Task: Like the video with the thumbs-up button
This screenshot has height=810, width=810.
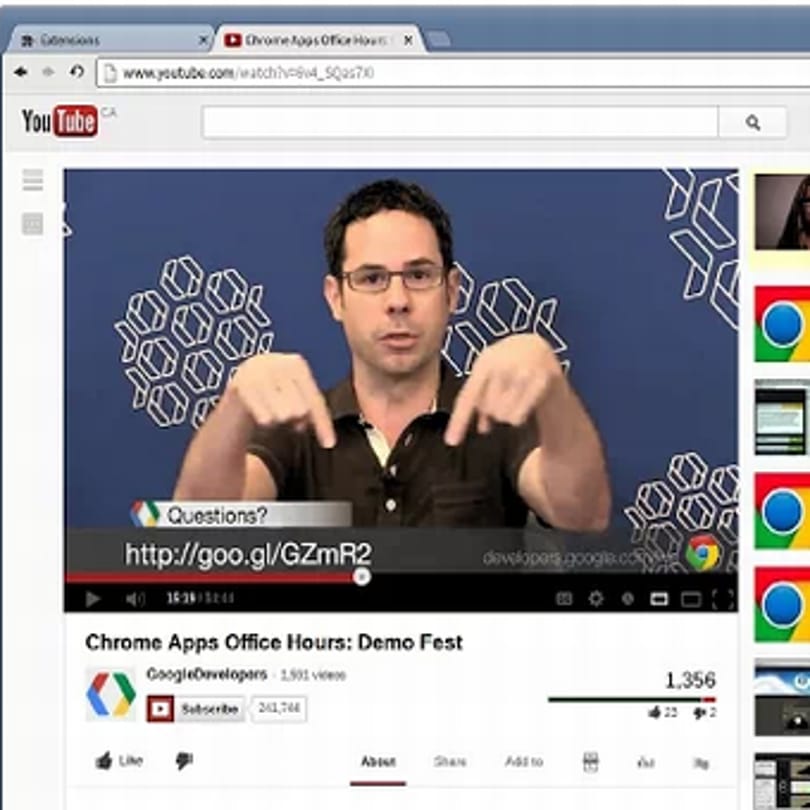Action: click(x=119, y=760)
